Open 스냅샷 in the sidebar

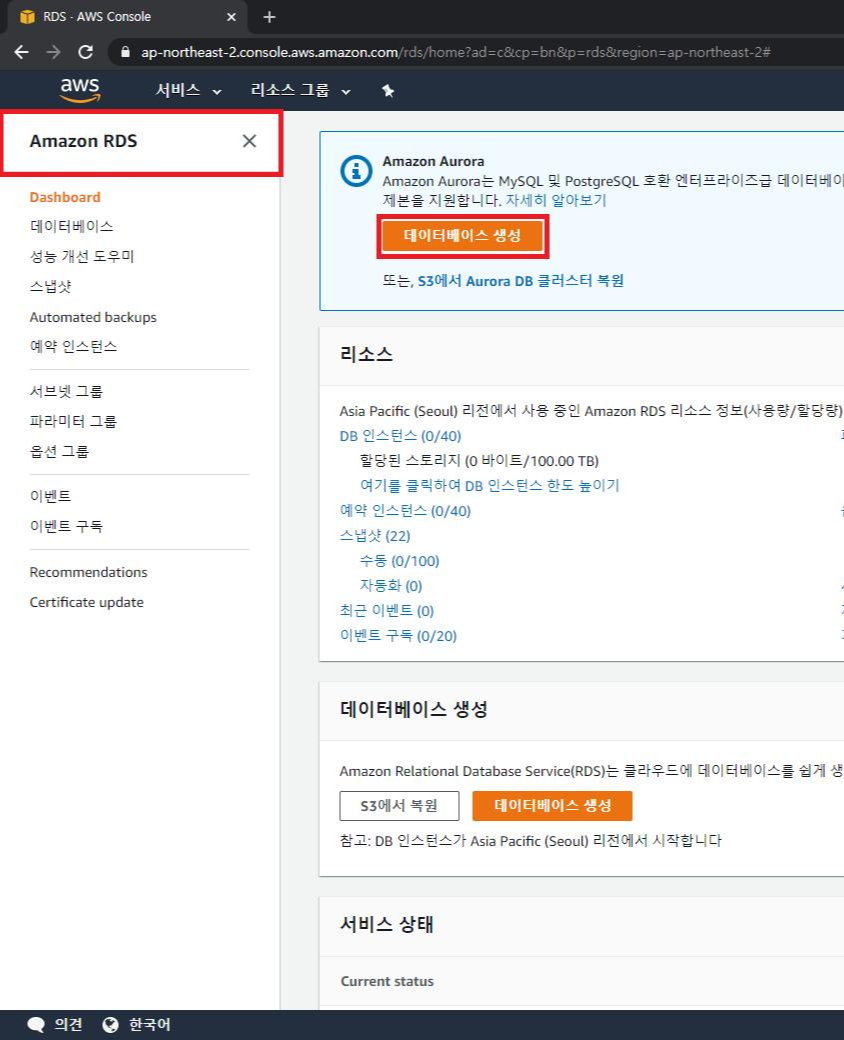click(x=50, y=287)
